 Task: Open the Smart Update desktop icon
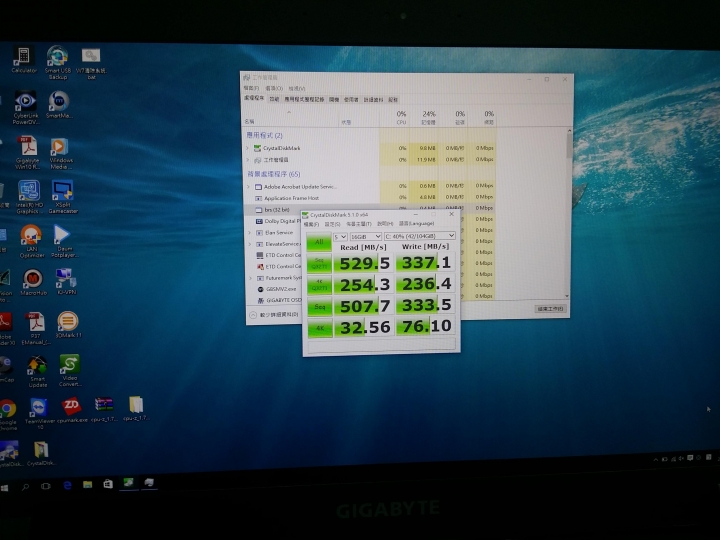click(x=38, y=371)
